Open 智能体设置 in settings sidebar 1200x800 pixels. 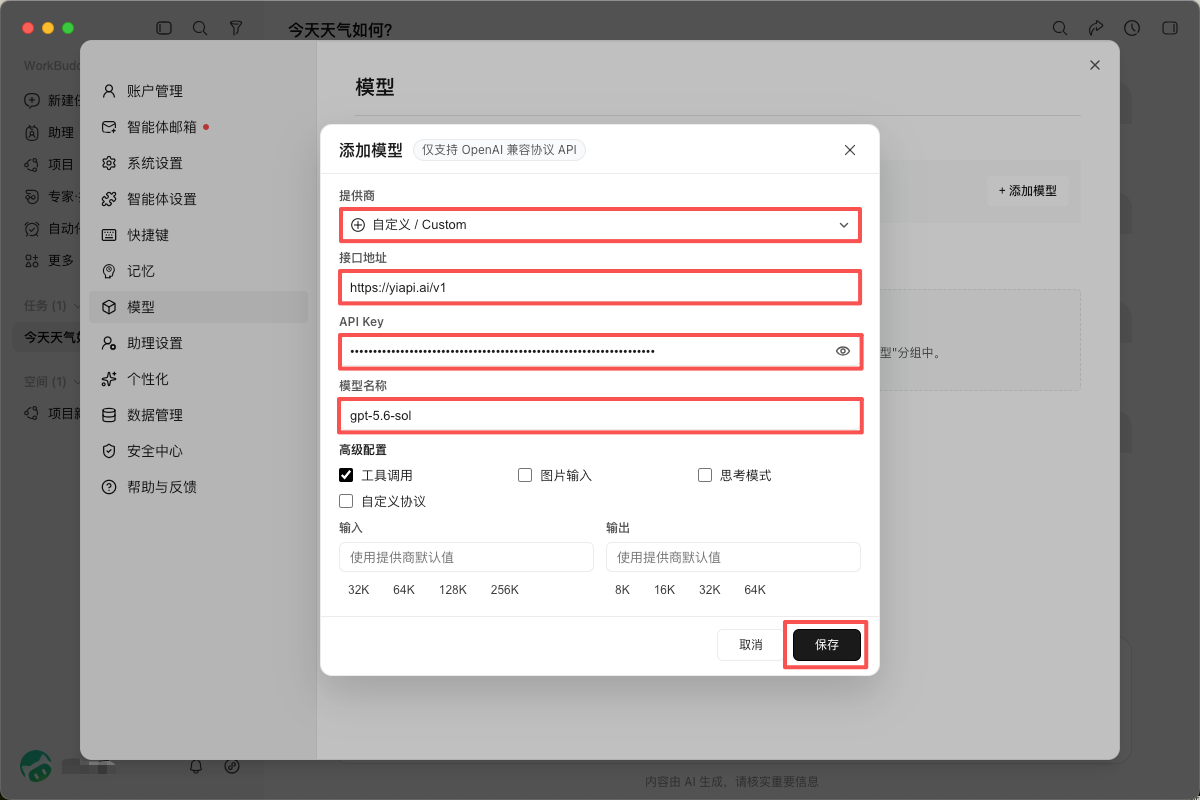[x=198, y=199]
